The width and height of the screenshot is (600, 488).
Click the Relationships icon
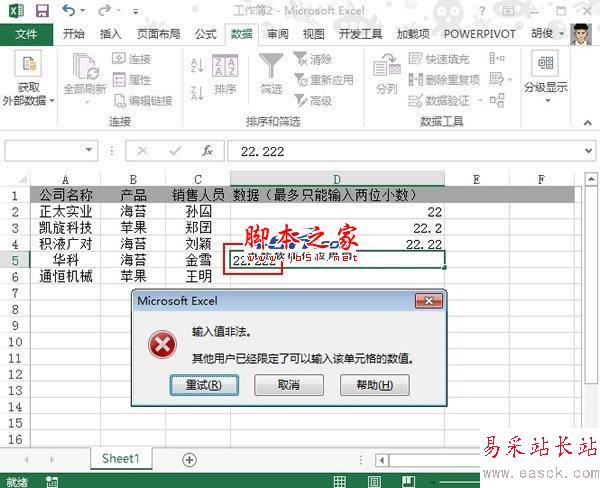(x=497, y=101)
